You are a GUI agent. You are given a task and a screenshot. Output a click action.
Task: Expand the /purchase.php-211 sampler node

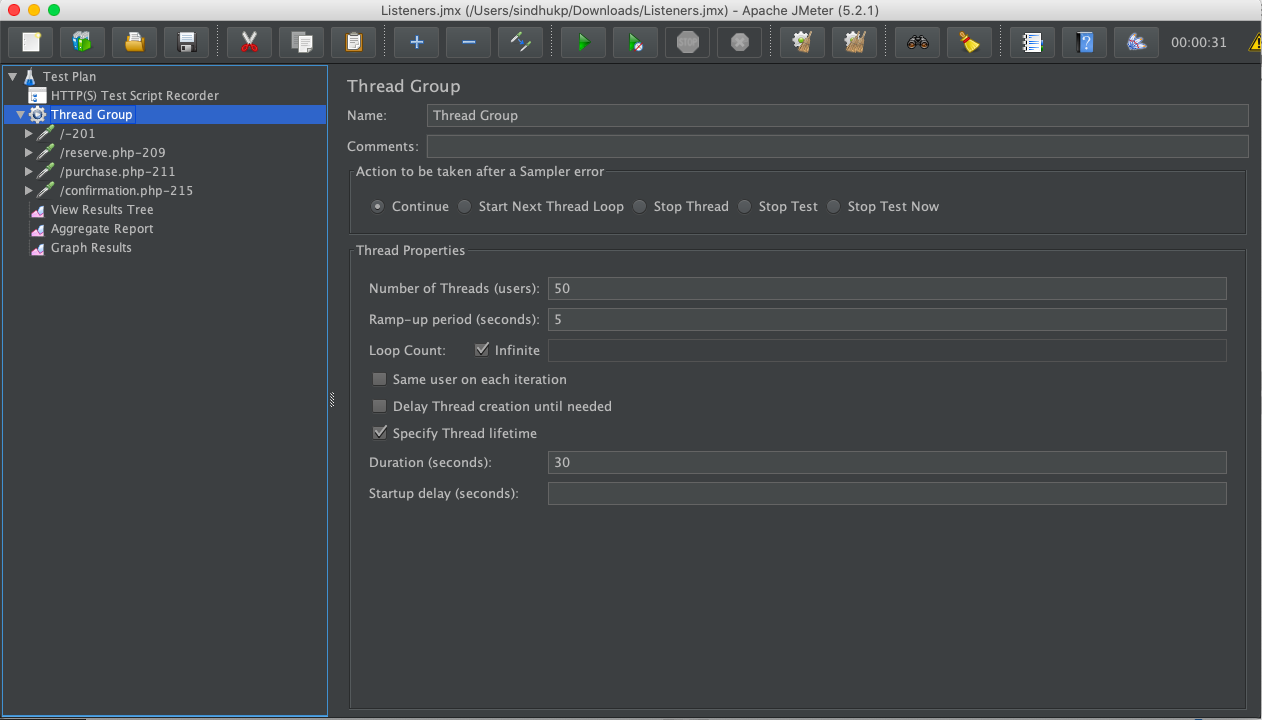(29, 171)
